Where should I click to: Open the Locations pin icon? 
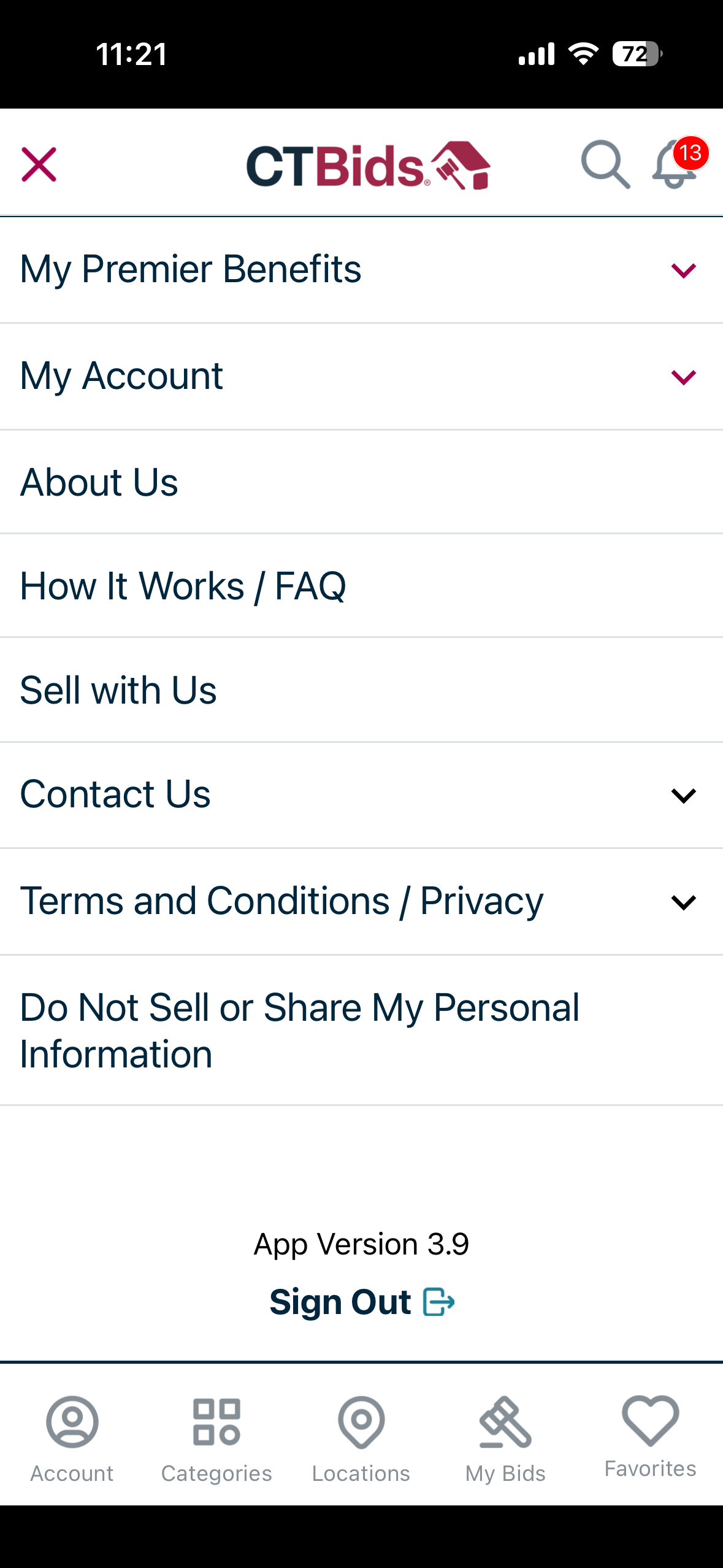pos(361,1422)
